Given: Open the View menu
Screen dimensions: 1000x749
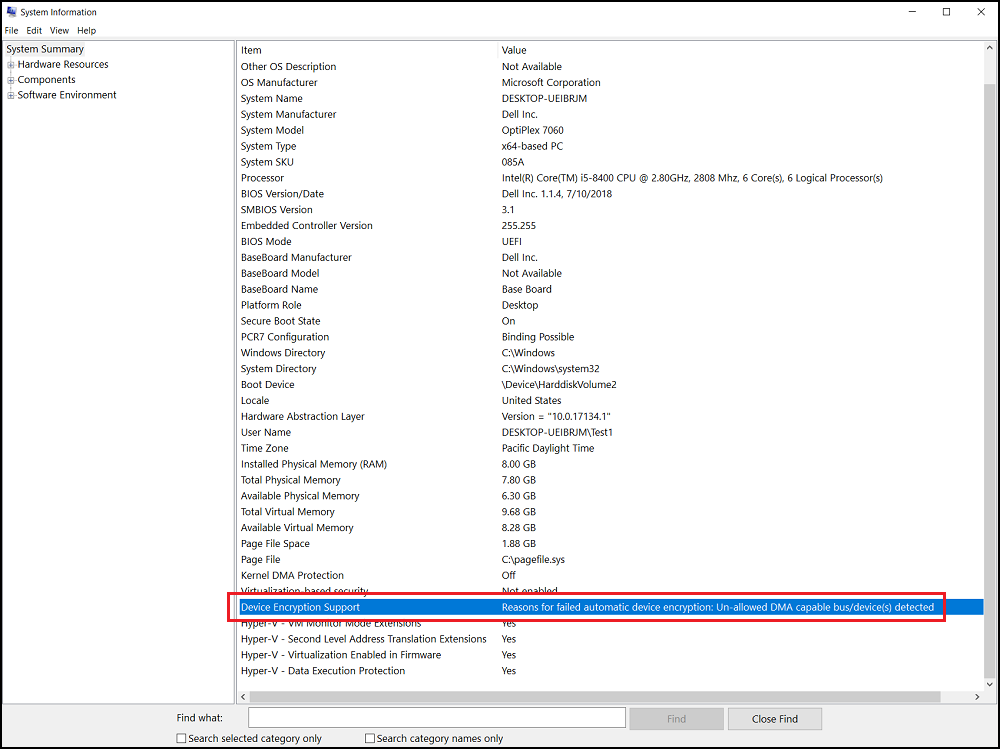Looking at the screenshot, I should [x=59, y=30].
